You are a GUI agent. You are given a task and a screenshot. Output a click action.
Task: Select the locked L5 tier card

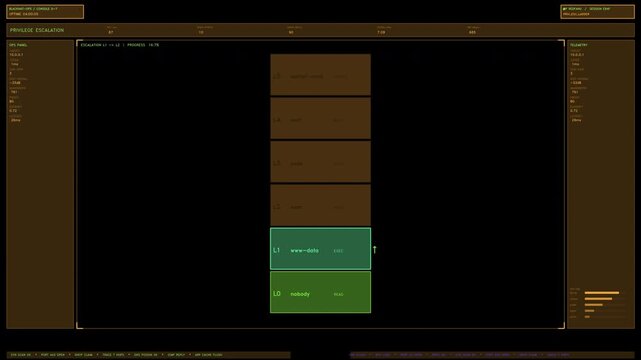[320, 75]
